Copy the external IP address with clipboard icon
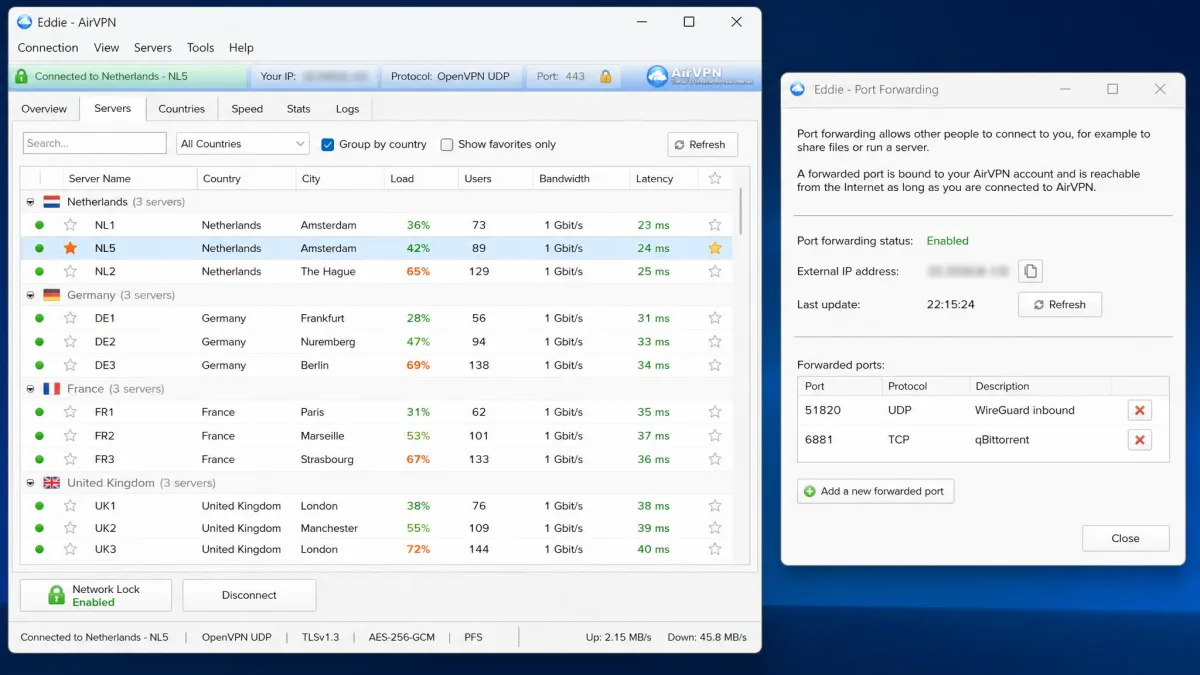The height and width of the screenshot is (675, 1200). [x=1031, y=271]
